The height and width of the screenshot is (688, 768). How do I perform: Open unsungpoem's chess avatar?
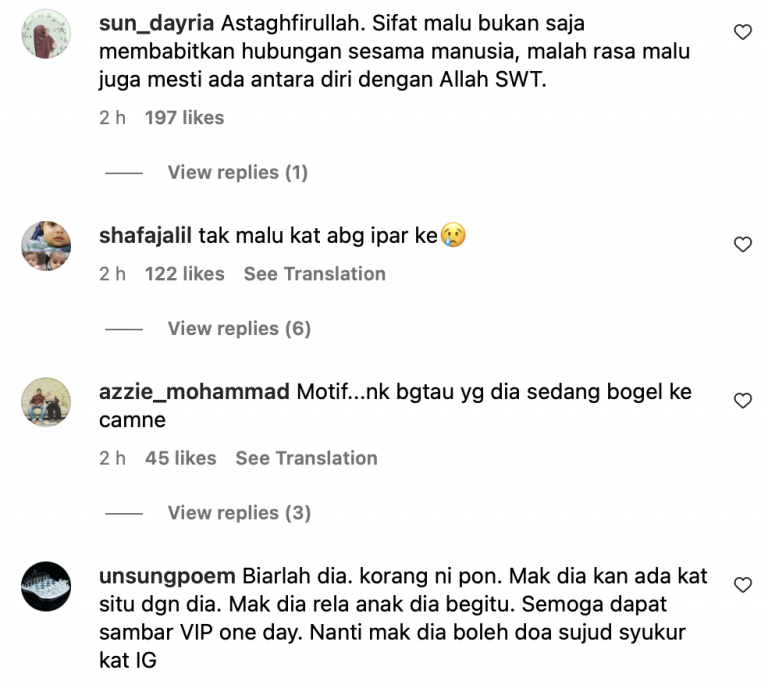[x=46, y=586]
